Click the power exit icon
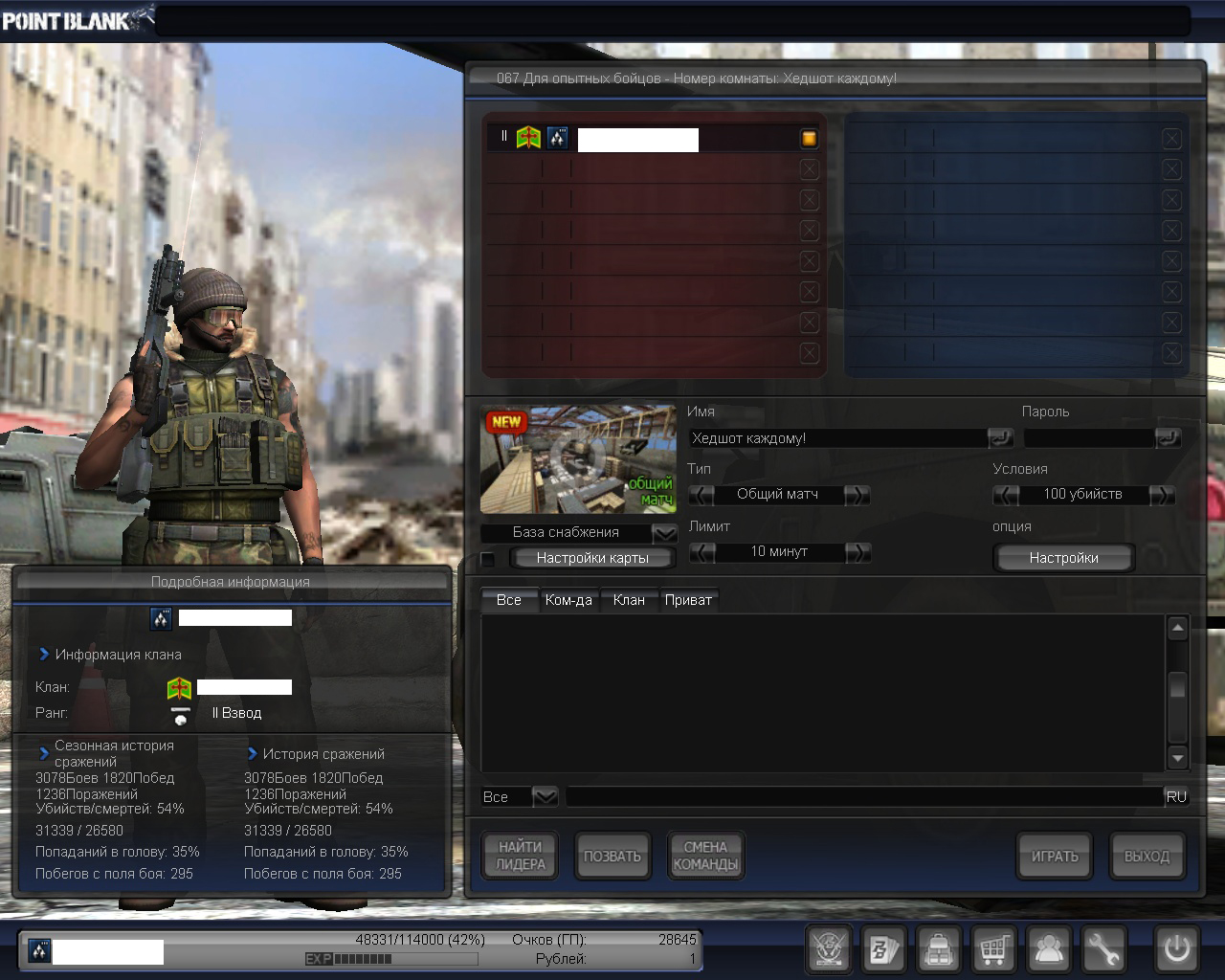 point(1176,949)
